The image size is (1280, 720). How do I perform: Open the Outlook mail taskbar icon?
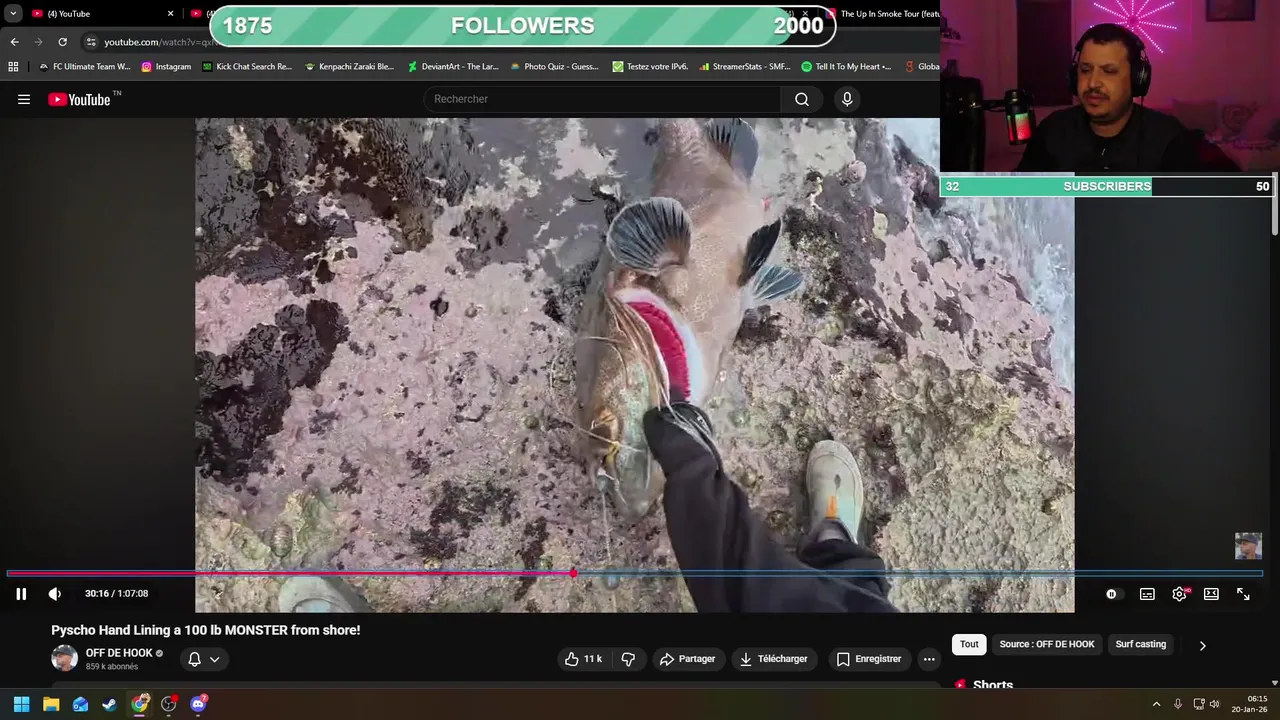click(x=80, y=704)
